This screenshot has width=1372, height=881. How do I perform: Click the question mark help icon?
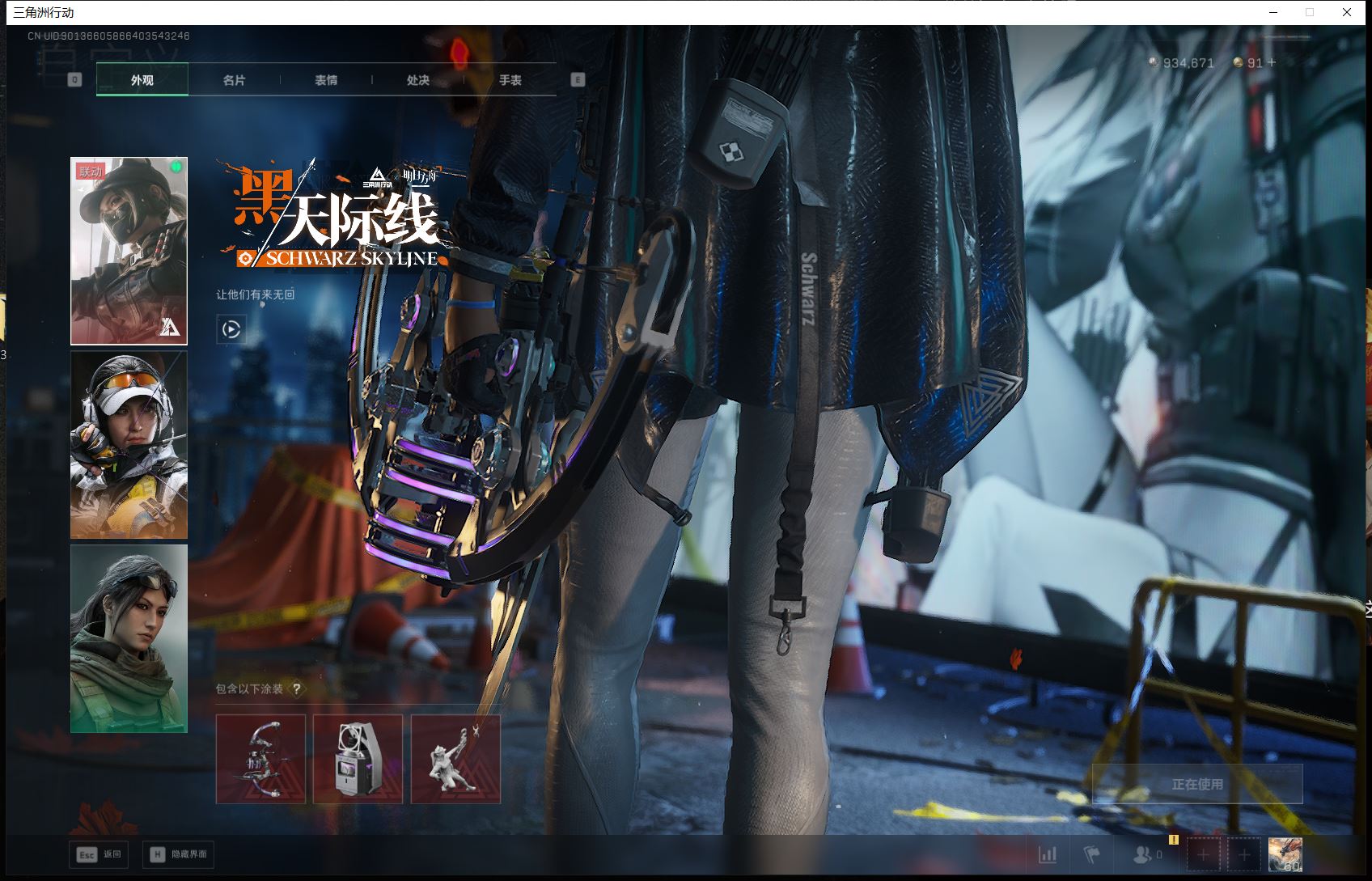[x=297, y=688]
